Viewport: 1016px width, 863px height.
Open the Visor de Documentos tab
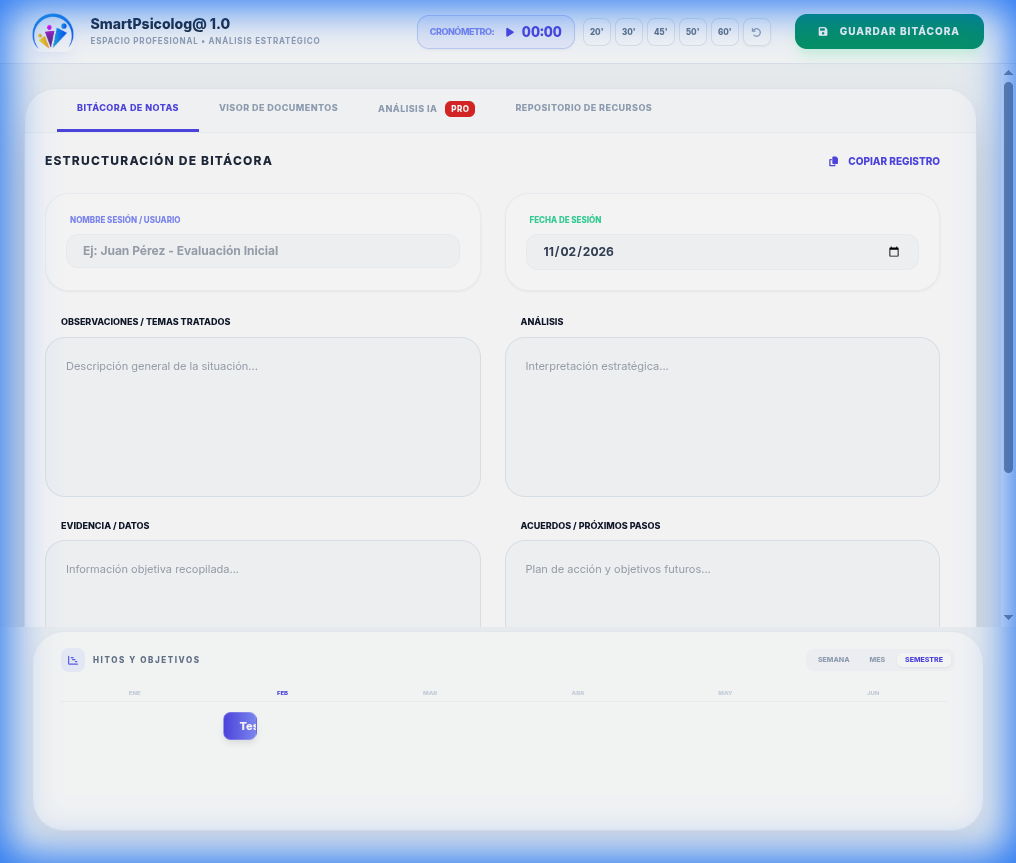[x=278, y=108]
